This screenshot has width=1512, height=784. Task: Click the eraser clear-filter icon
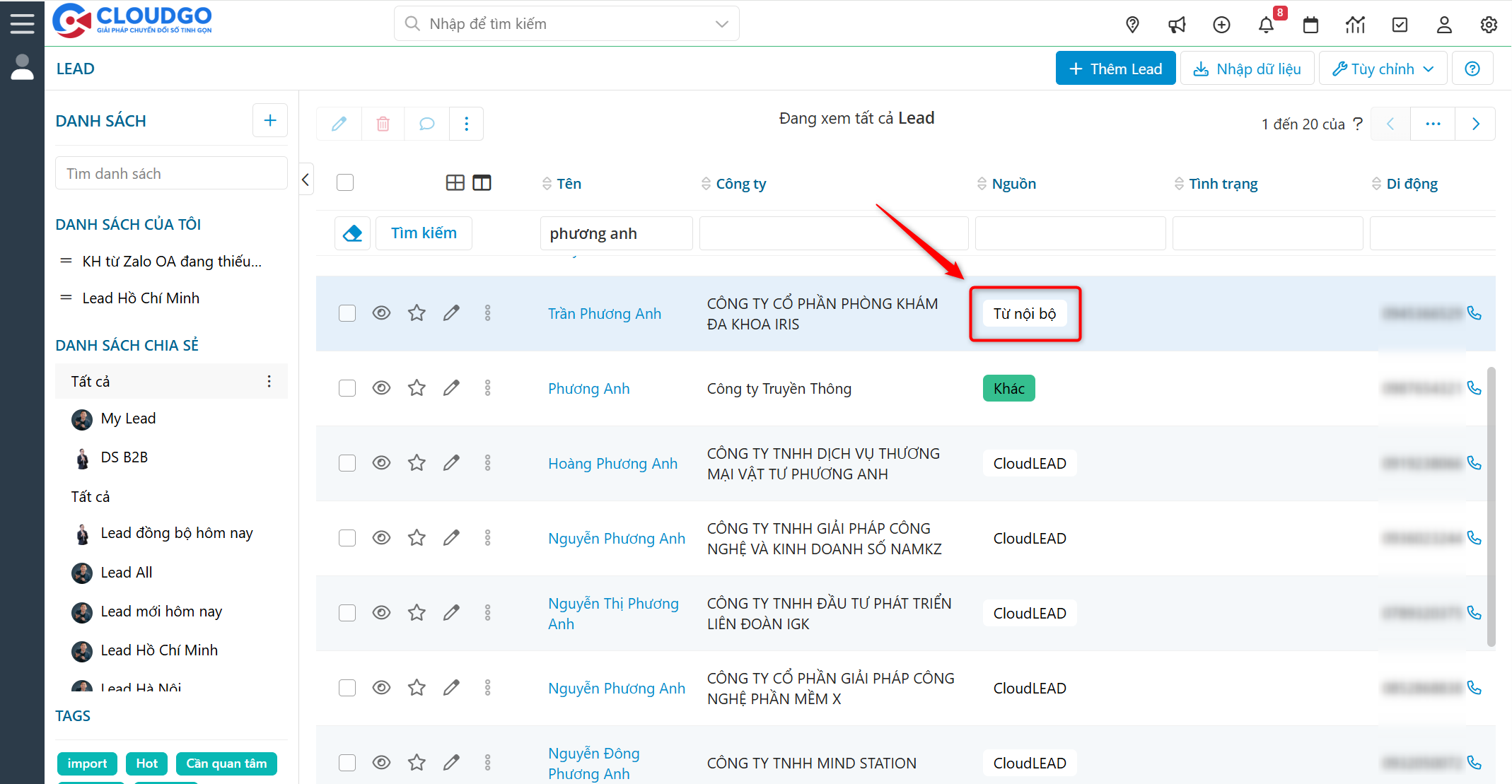pos(352,233)
